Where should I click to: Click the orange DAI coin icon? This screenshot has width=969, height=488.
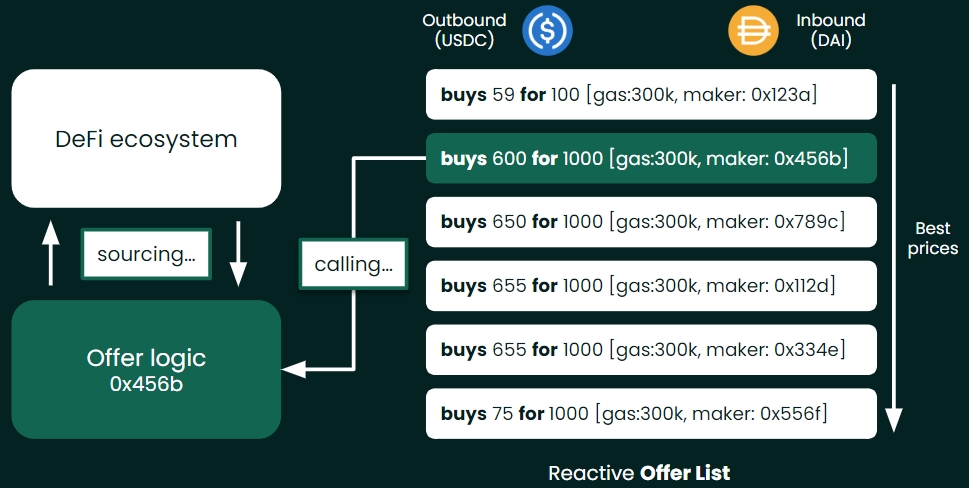click(752, 31)
